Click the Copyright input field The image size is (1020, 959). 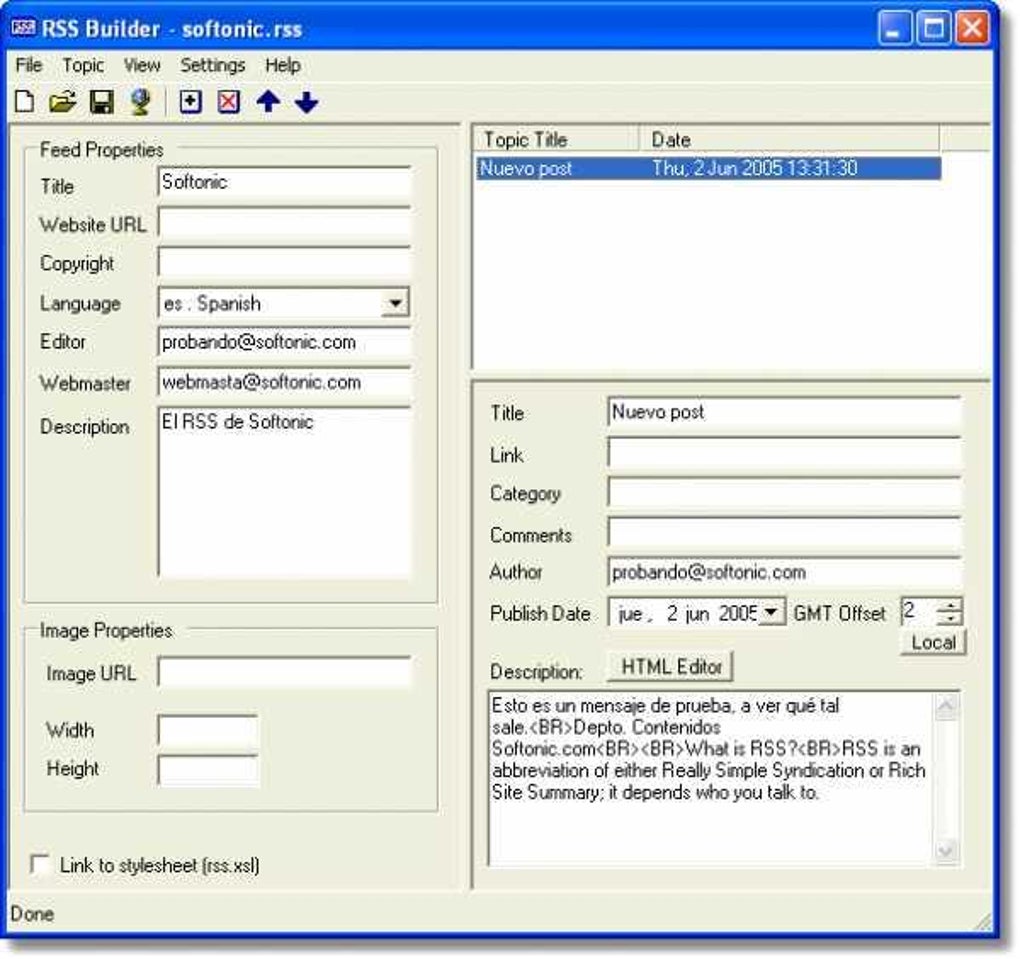284,263
